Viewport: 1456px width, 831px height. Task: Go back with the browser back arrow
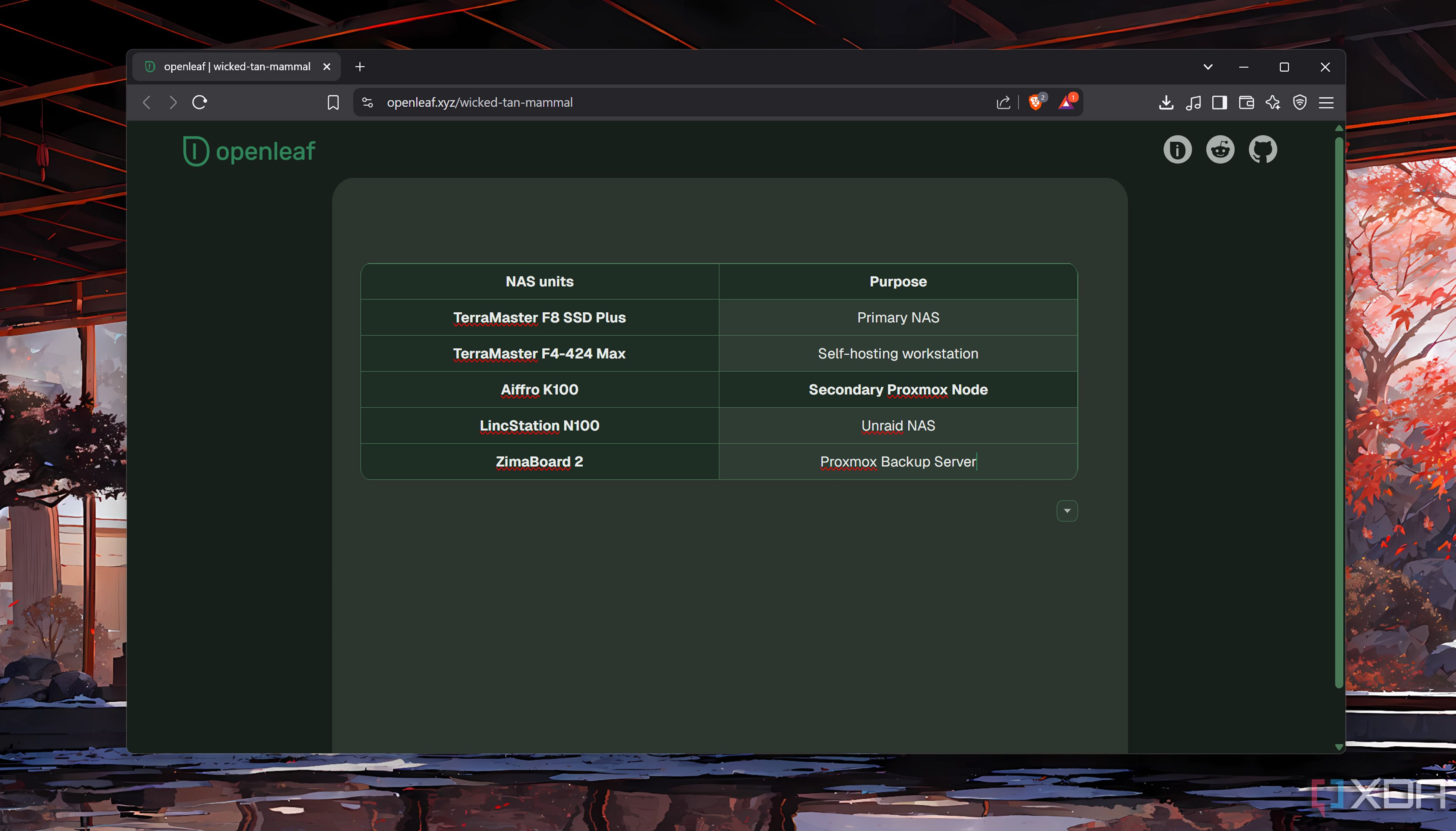click(x=147, y=103)
